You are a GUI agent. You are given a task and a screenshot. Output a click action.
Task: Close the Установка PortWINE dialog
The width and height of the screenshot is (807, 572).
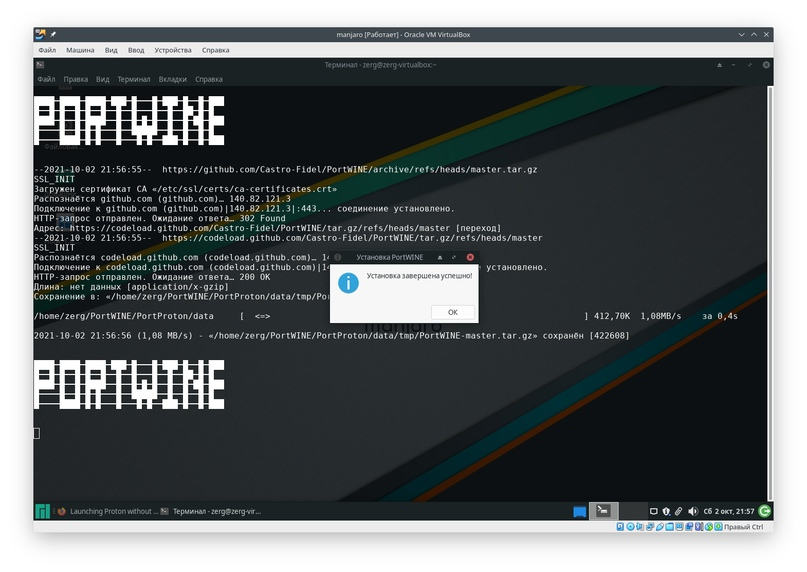tap(470, 257)
